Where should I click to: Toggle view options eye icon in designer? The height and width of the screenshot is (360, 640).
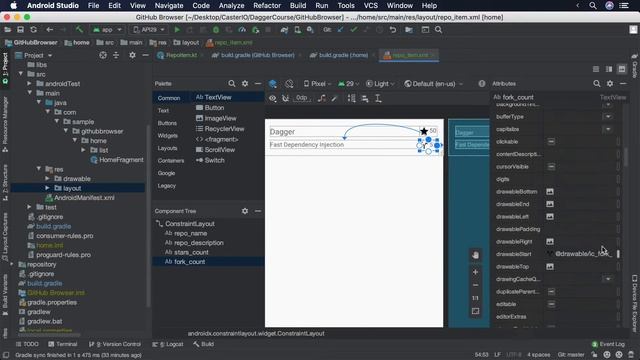[x=273, y=98]
